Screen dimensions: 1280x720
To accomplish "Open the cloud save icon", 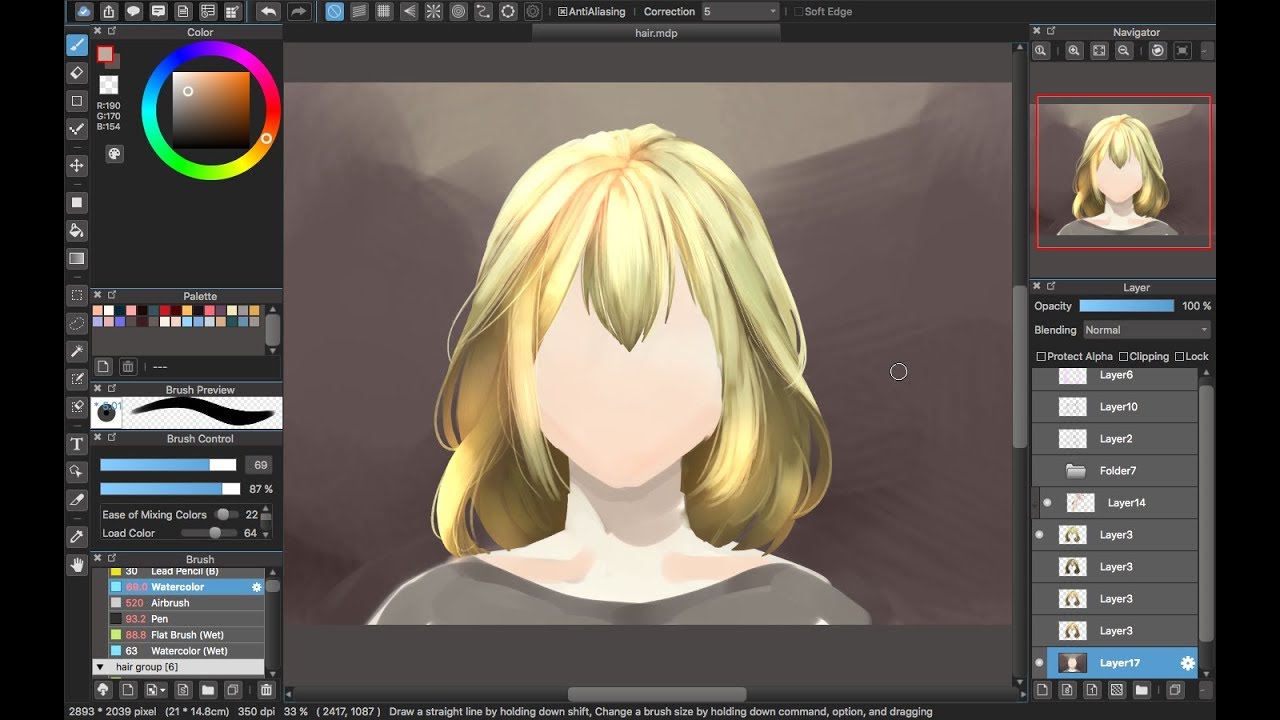I will pyautogui.click(x=84, y=11).
